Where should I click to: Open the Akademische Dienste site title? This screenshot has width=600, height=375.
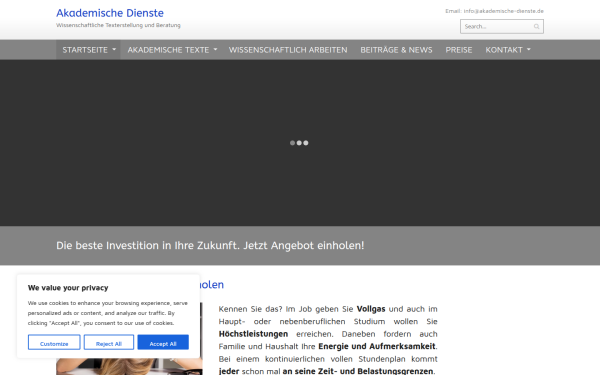pos(110,13)
